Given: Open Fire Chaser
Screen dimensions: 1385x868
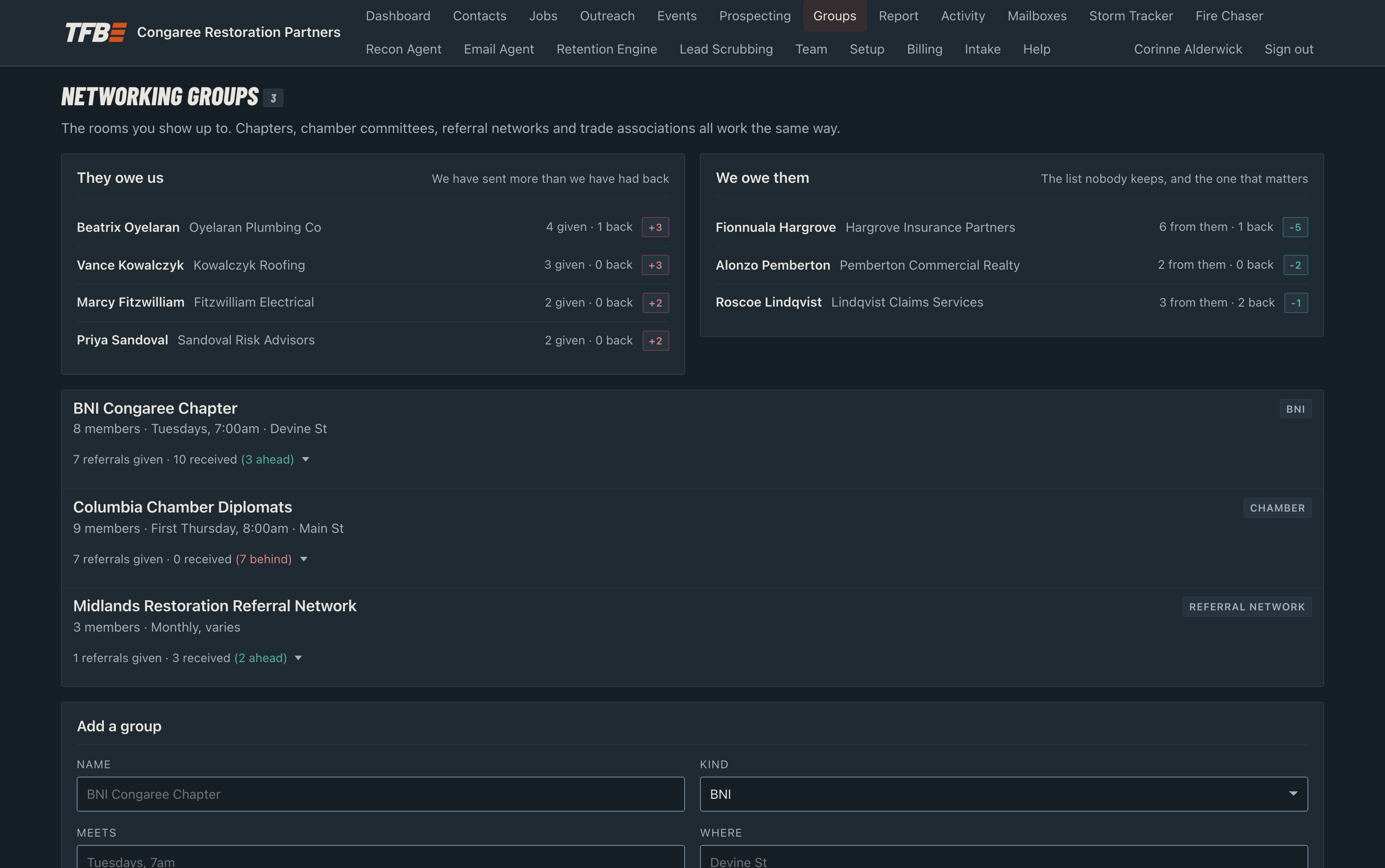Looking at the screenshot, I should pos(1229,16).
